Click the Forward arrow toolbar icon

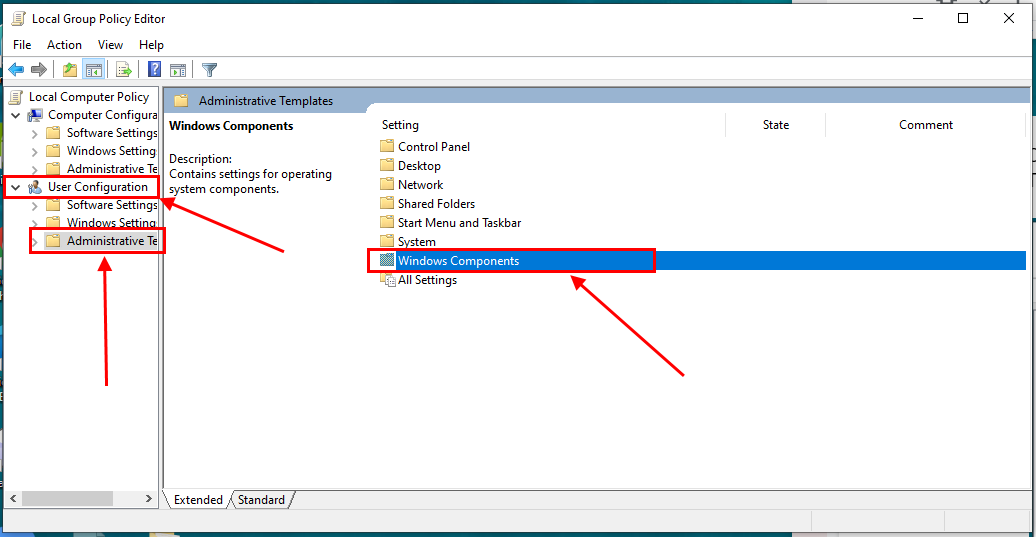(x=39, y=69)
